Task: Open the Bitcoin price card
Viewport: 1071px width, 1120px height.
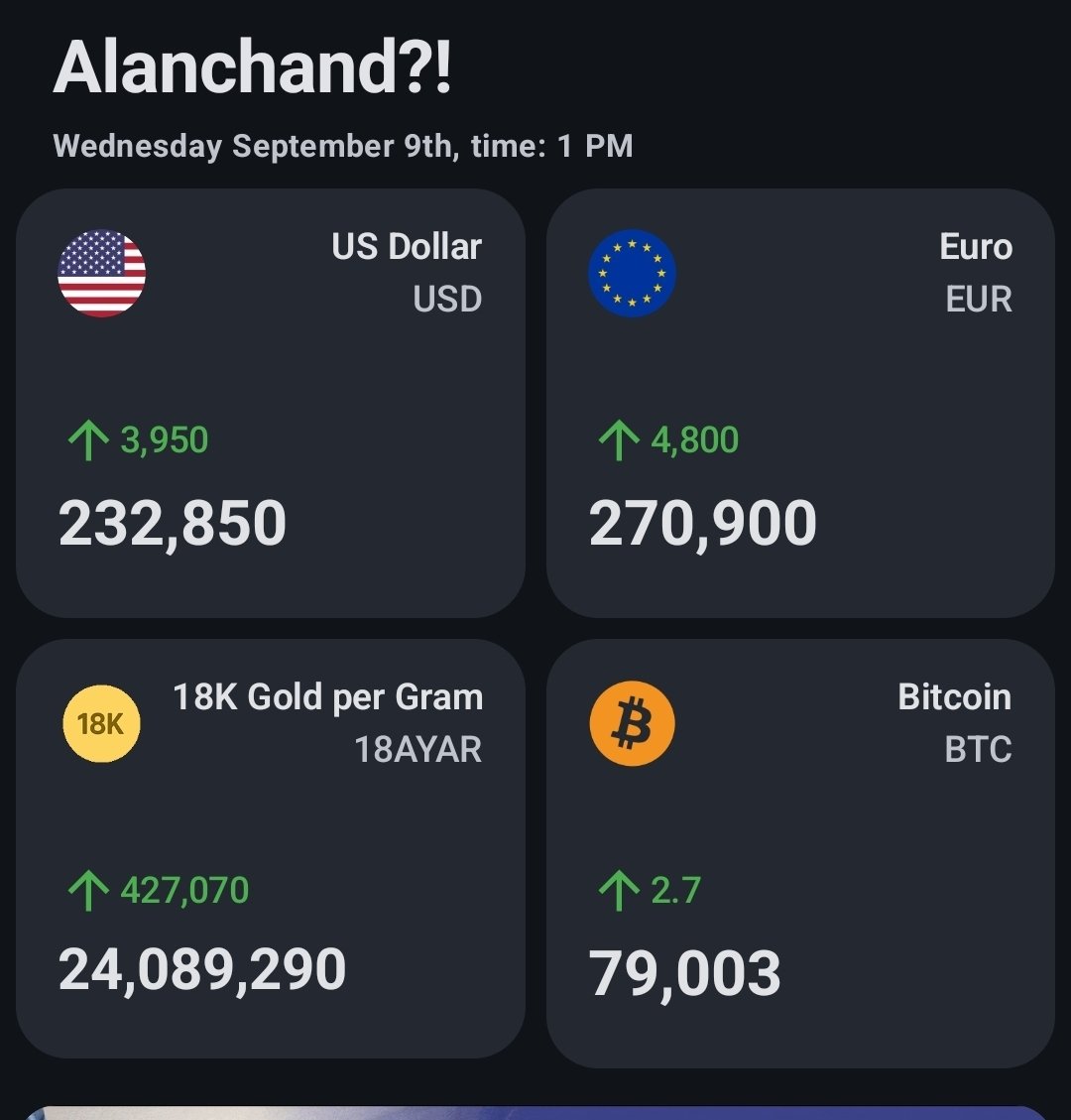Action: pyautogui.click(x=800, y=853)
